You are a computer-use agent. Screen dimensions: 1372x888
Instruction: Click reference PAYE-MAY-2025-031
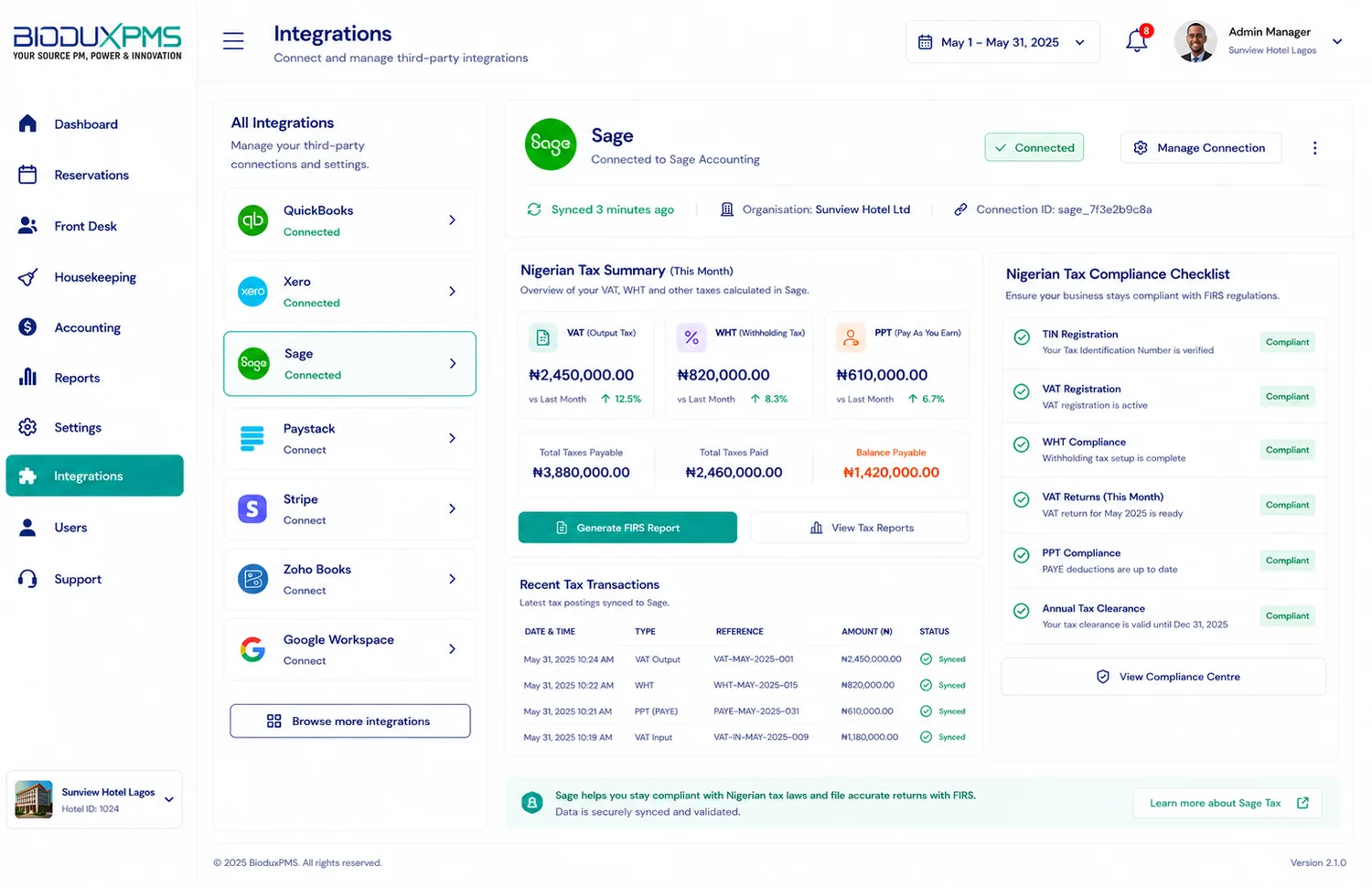coord(756,711)
